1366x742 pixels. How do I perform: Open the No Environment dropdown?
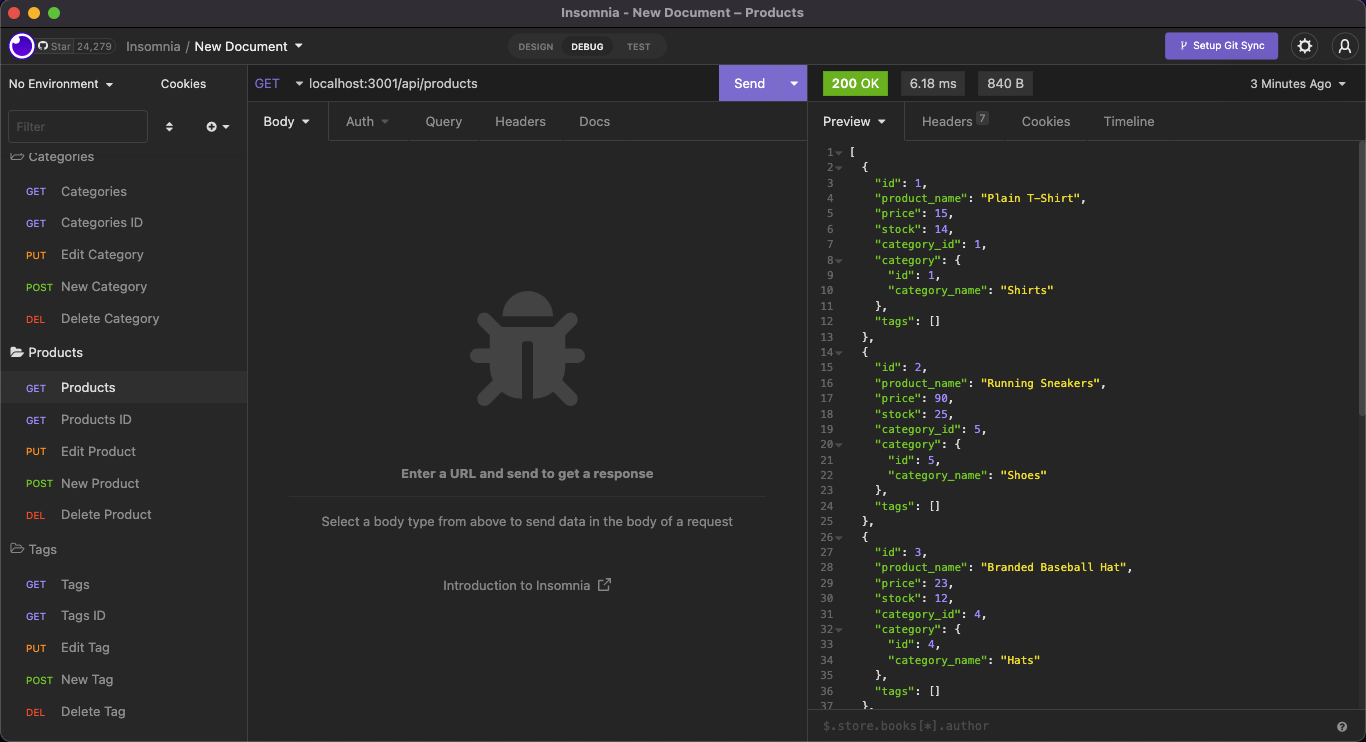click(61, 84)
